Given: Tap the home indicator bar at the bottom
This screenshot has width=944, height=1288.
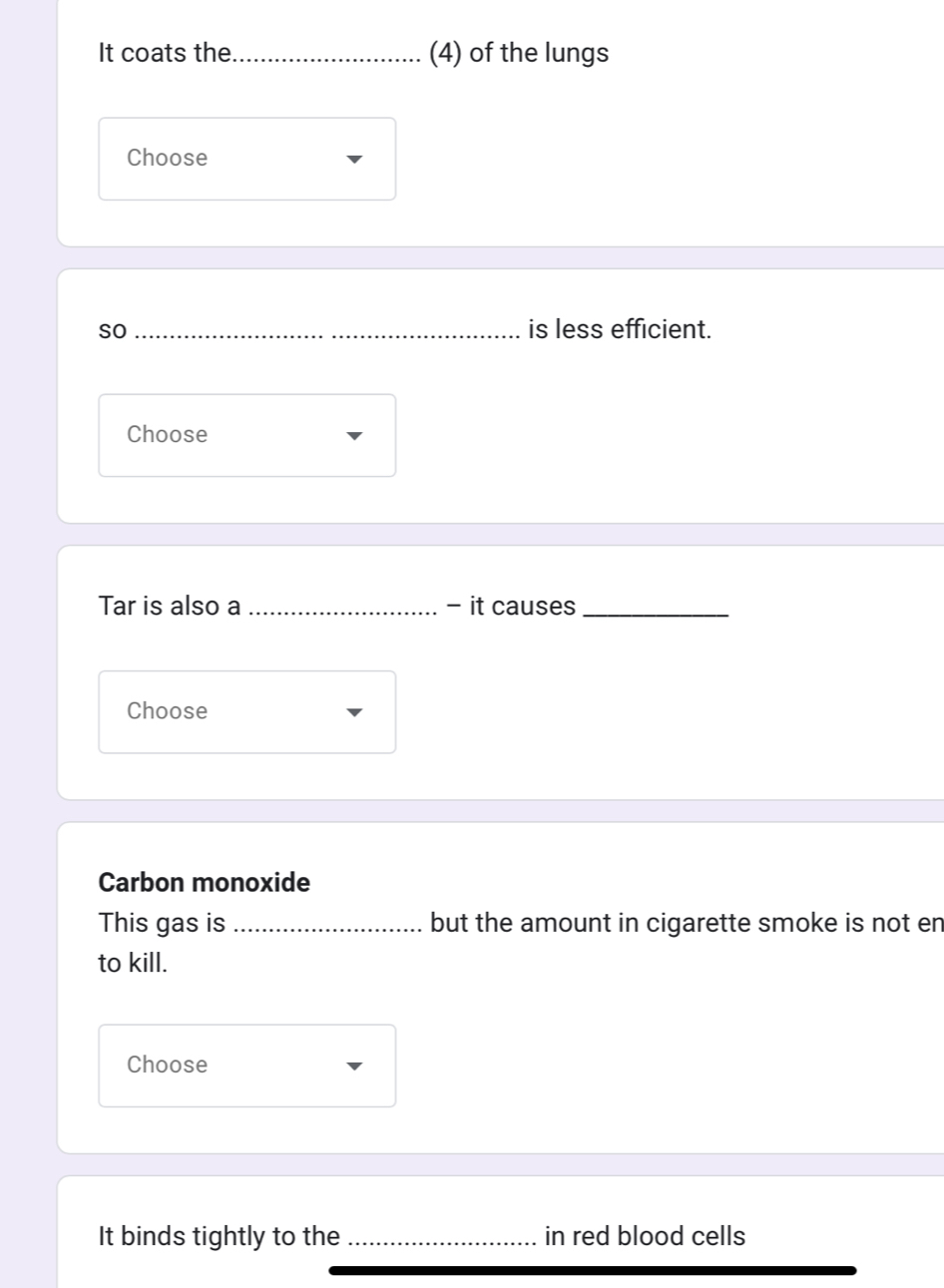Looking at the screenshot, I should pos(592,1270).
